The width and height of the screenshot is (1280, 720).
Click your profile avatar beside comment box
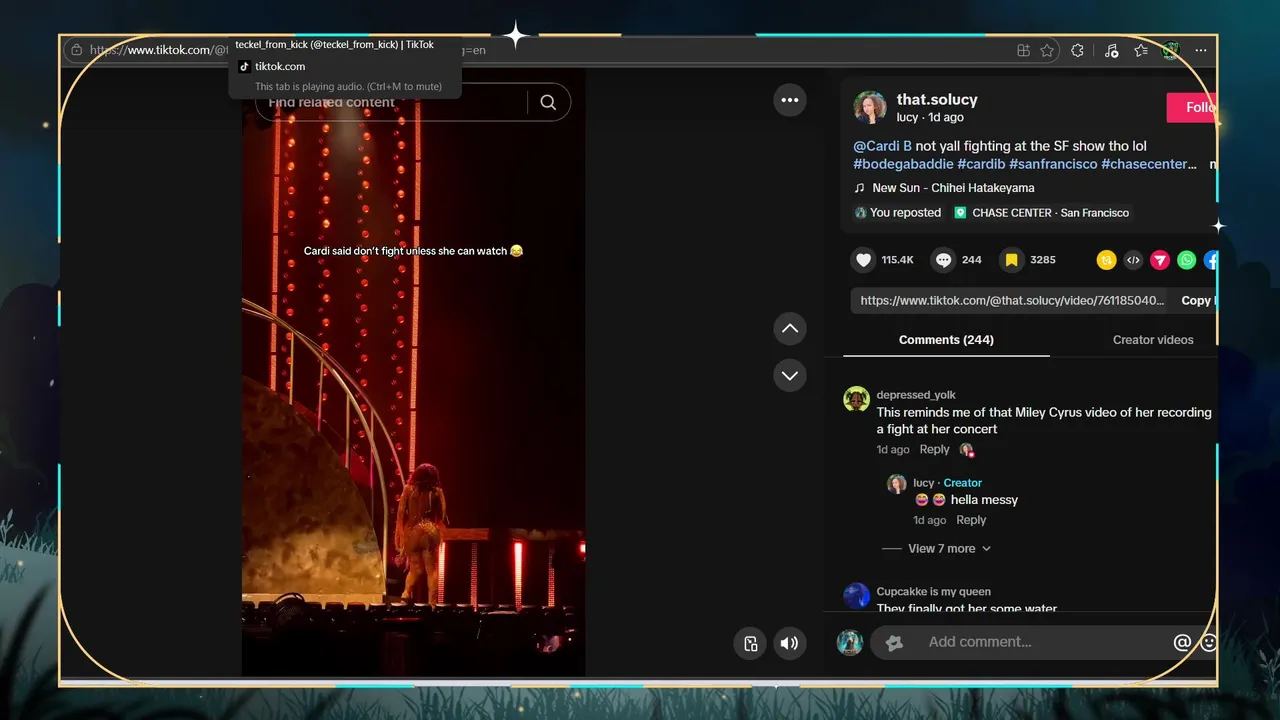coord(850,643)
